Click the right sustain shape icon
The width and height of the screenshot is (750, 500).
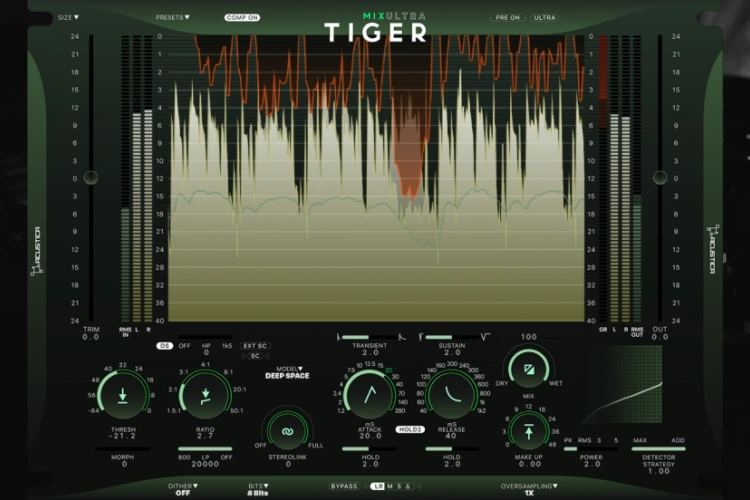[x=485, y=337]
